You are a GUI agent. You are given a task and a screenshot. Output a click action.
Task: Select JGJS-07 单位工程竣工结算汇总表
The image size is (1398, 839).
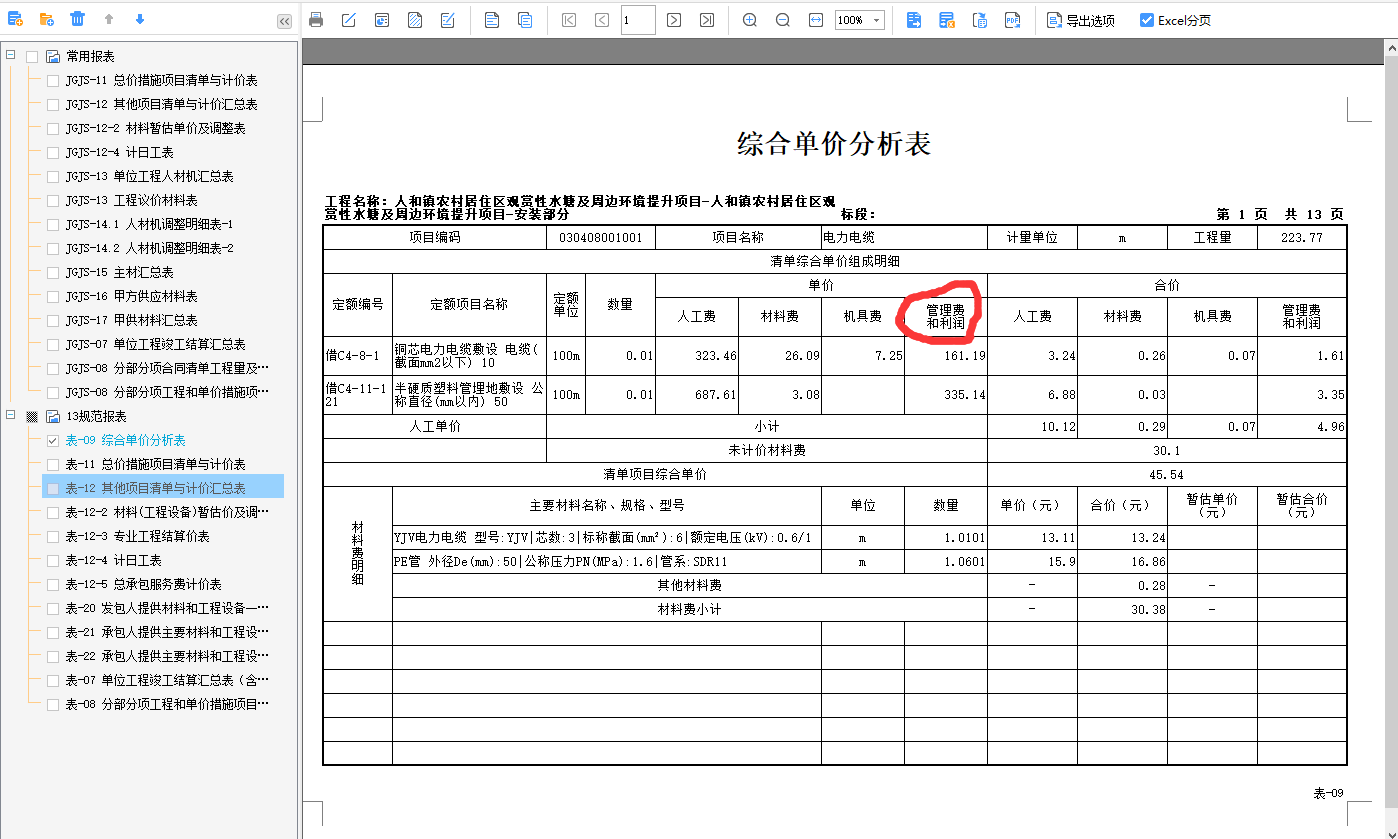click(155, 344)
